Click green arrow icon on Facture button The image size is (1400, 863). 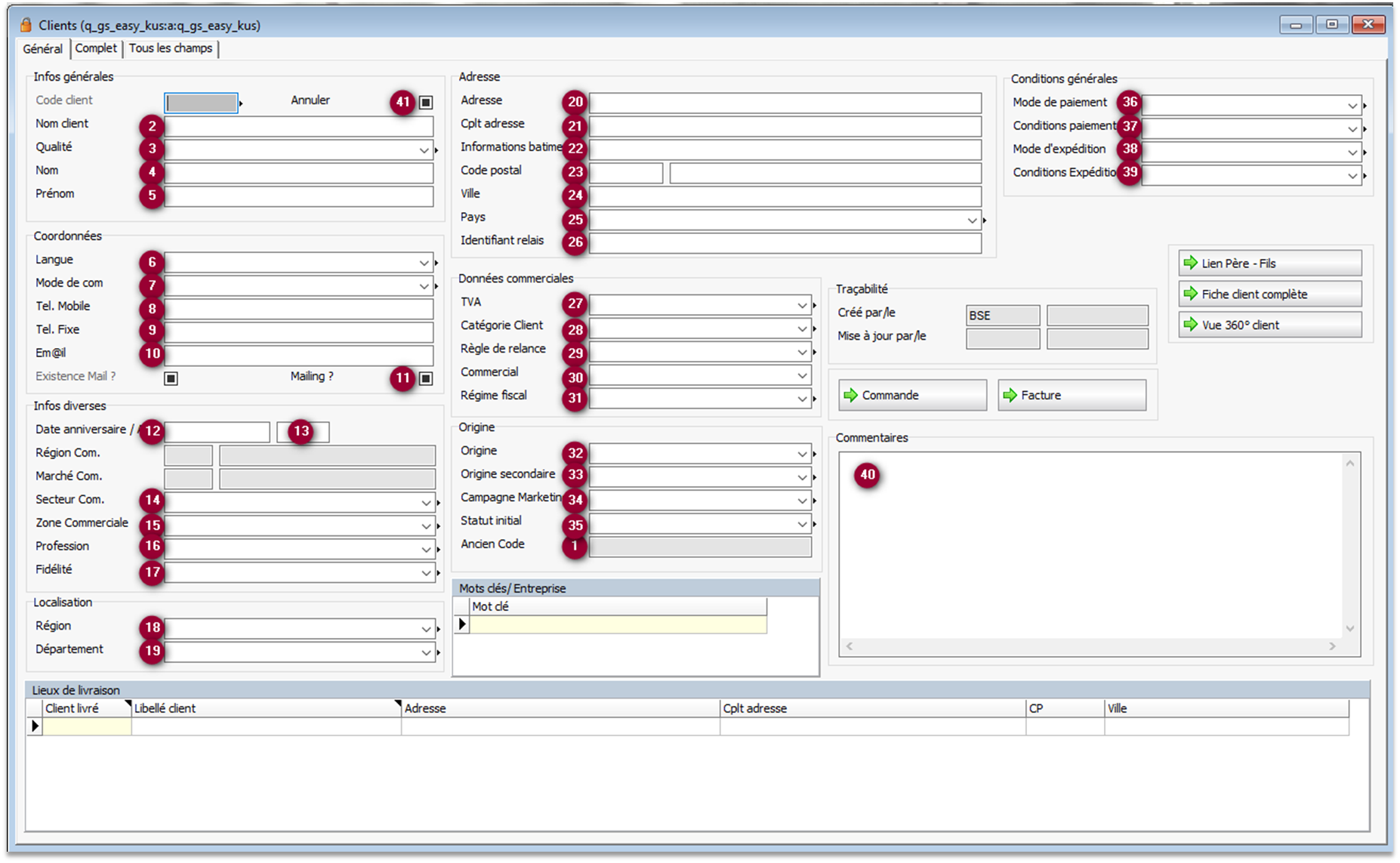1010,395
